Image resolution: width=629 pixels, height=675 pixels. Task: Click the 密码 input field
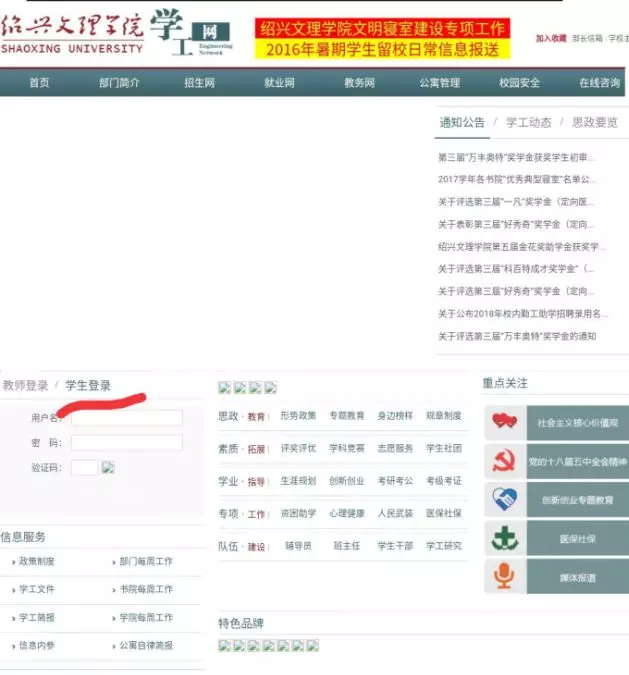126,442
